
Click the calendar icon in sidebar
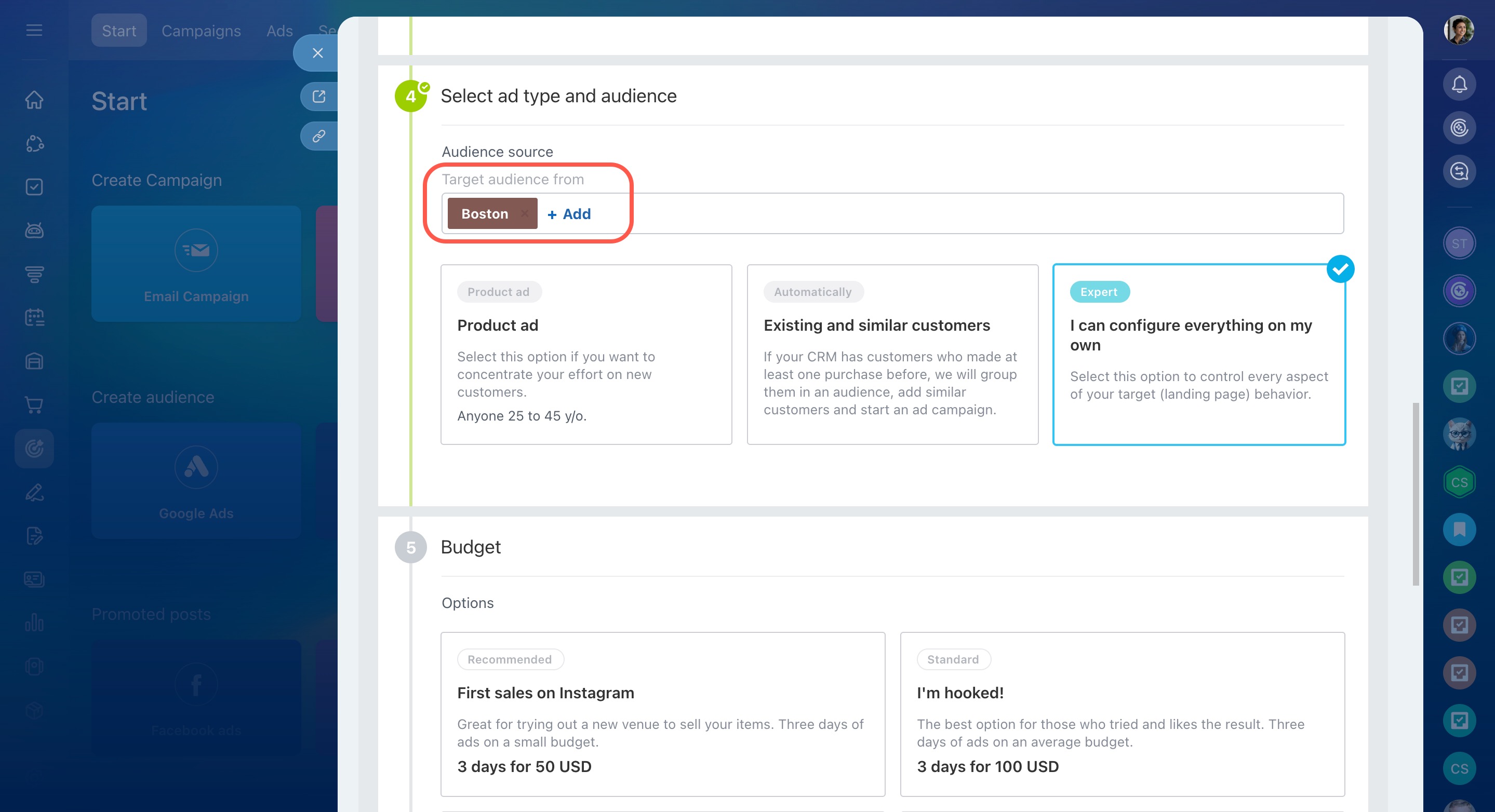[34, 317]
